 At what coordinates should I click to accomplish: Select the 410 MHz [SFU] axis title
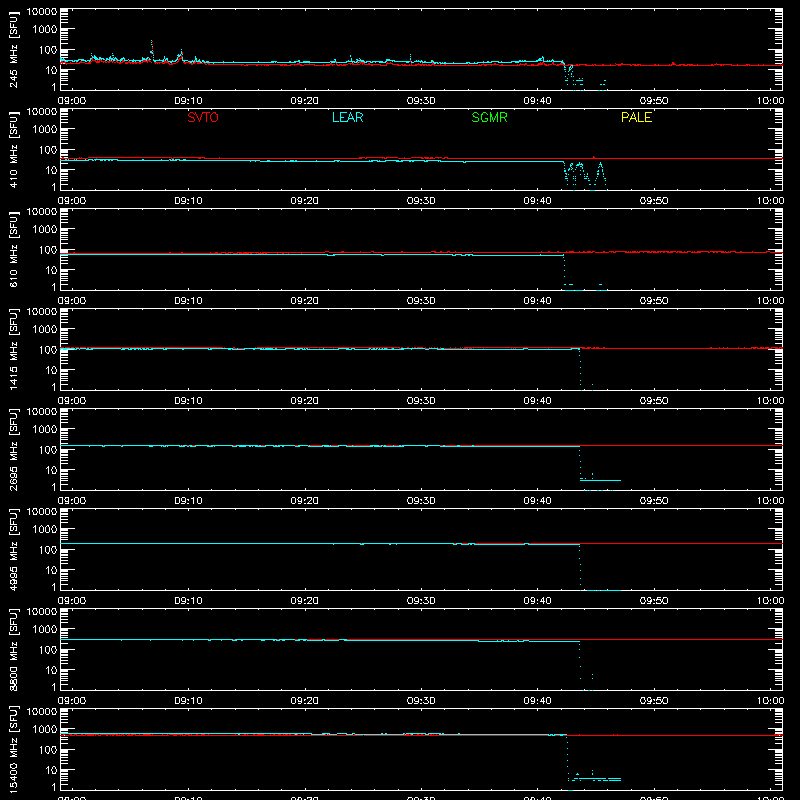(13, 149)
